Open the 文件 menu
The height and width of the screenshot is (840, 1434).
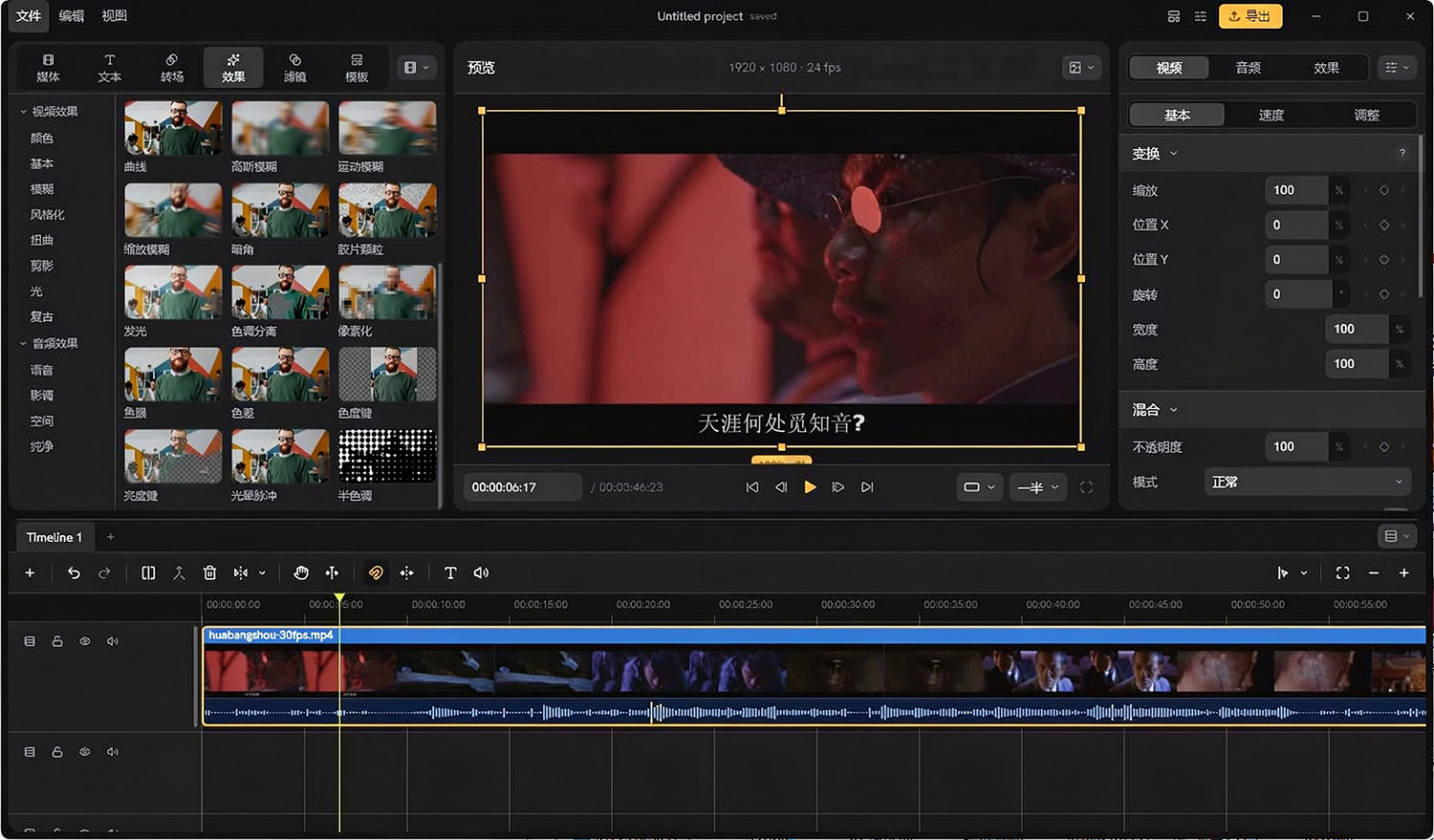tap(29, 16)
